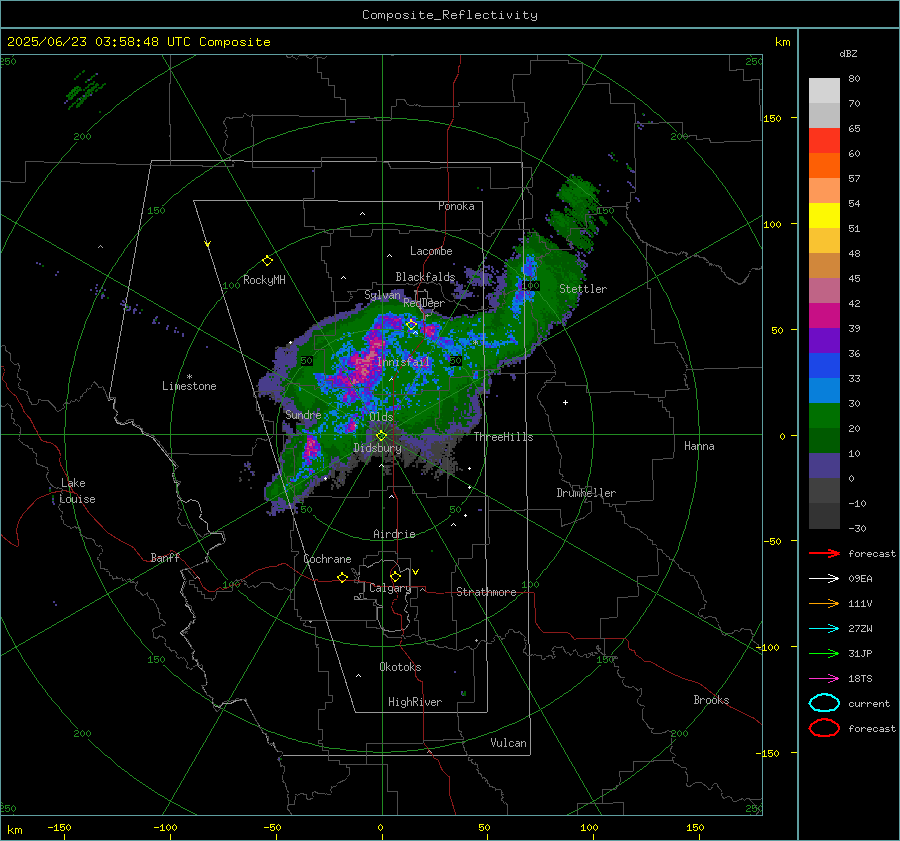Viewport: 900px width, 841px height.
Task: Click the dBZ legend heading
Action: pyautogui.click(x=848, y=53)
